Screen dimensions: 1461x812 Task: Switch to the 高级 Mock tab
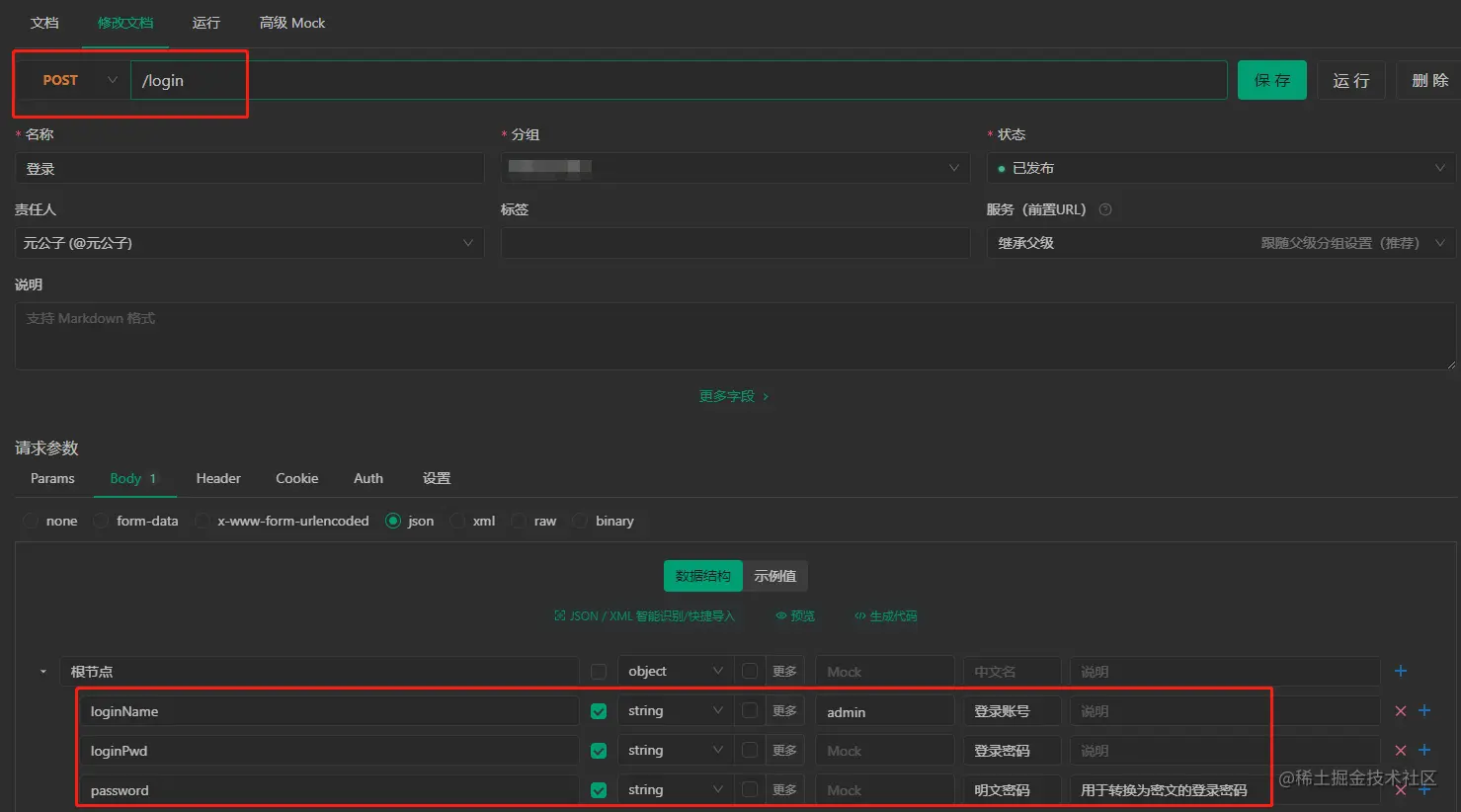(x=291, y=22)
